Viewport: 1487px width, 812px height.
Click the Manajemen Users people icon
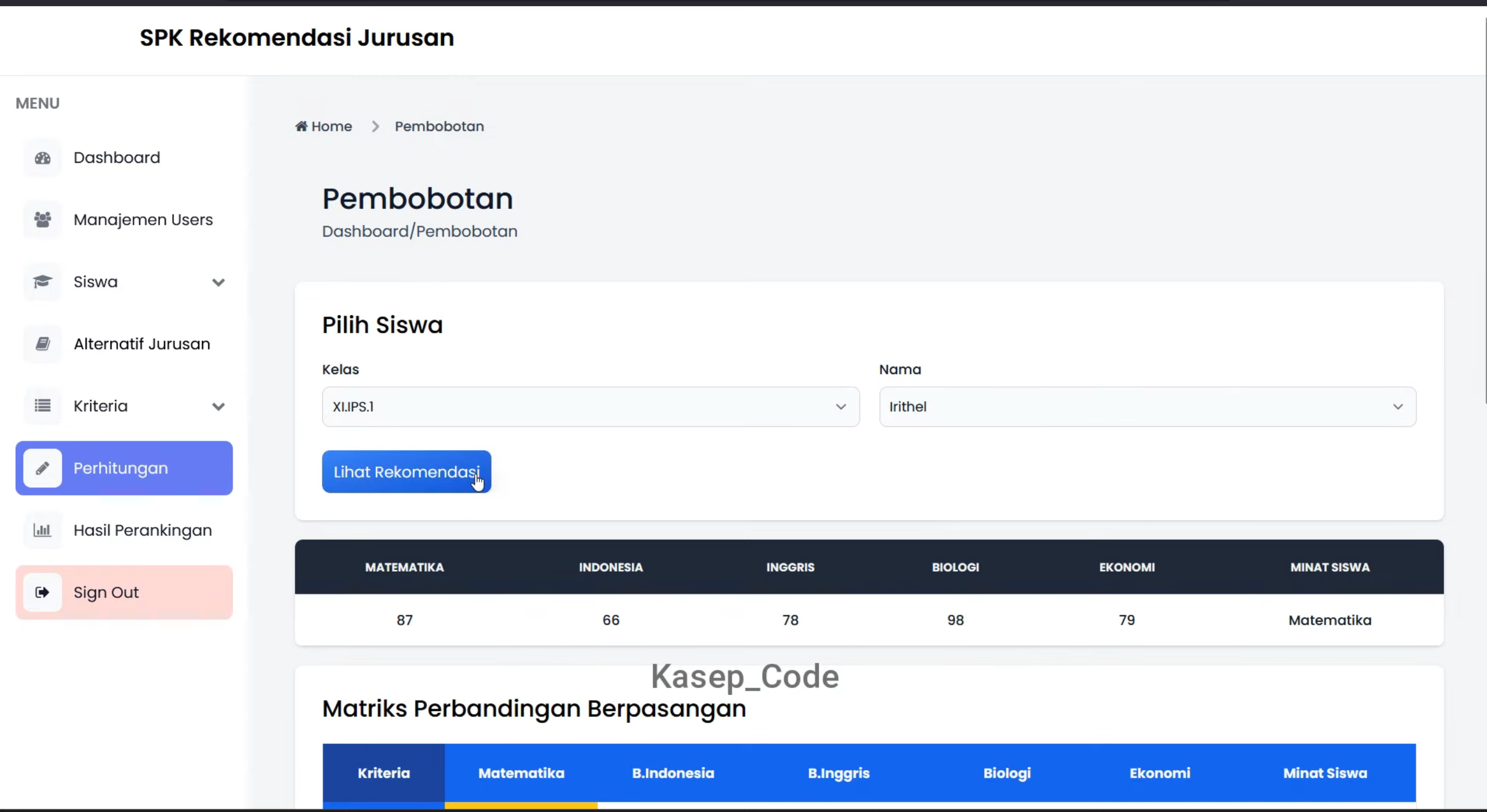pyautogui.click(x=42, y=220)
